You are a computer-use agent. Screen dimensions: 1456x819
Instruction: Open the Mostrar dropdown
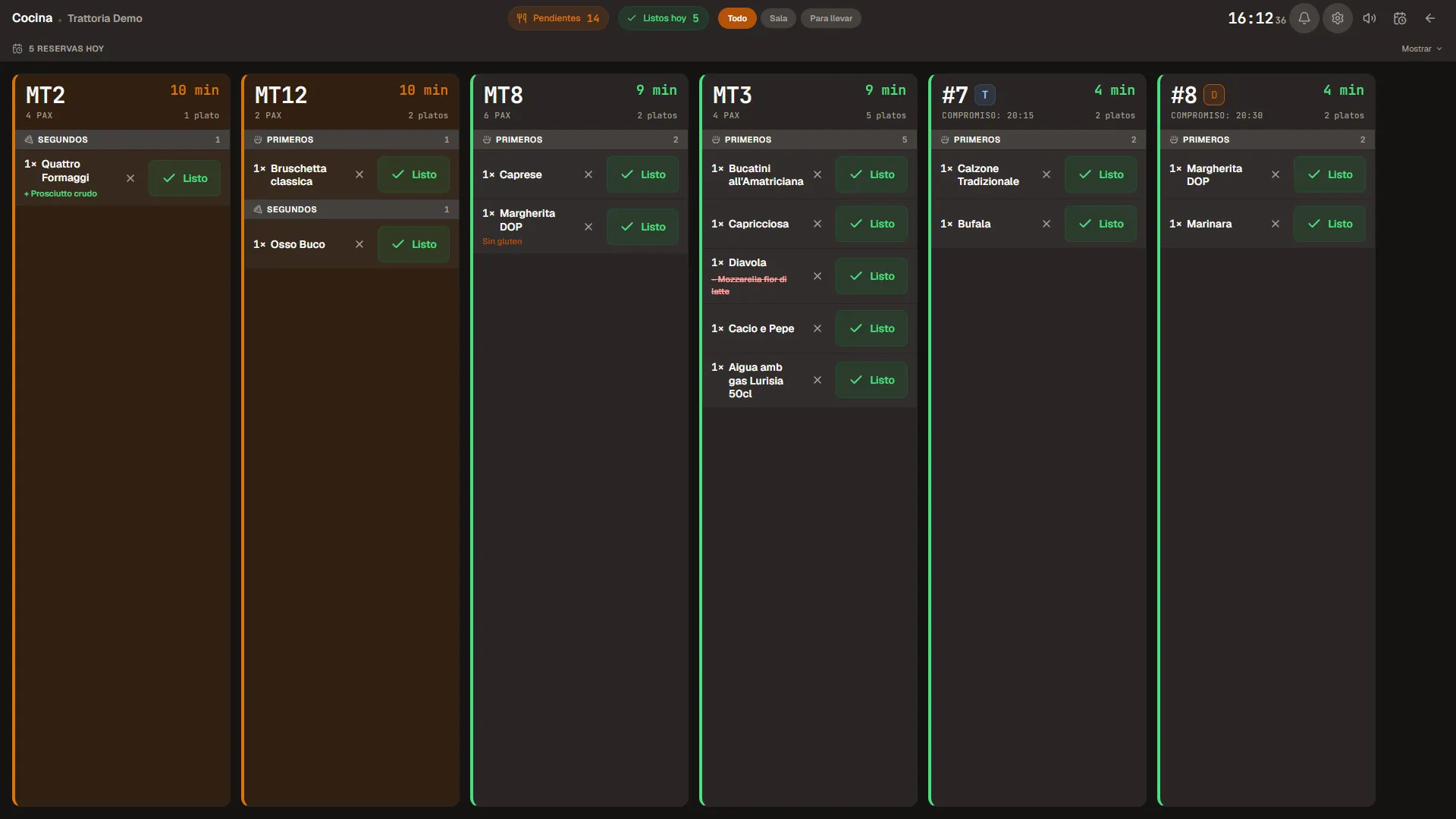[1422, 49]
